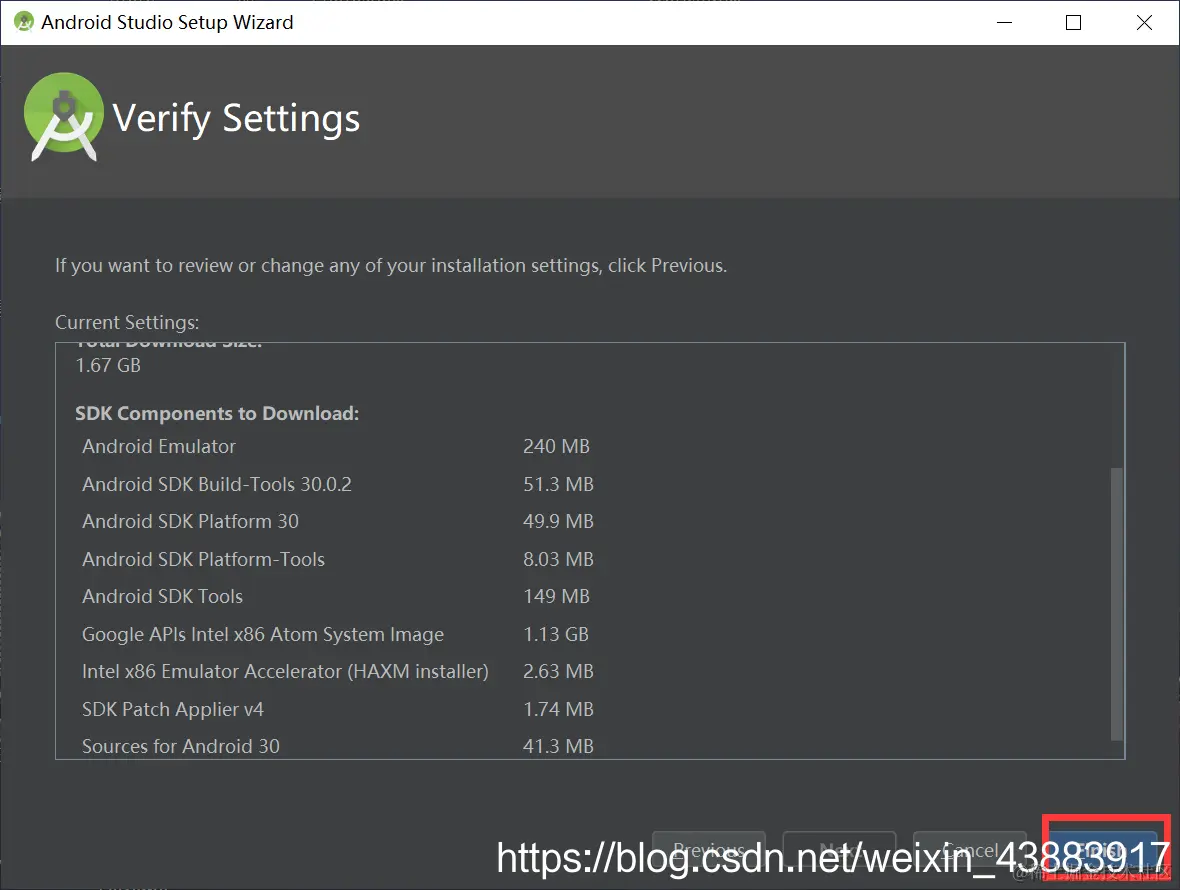1180x890 pixels.
Task: Click the "Android Studio Setup Wizard" window title
Action: (x=167, y=23)
